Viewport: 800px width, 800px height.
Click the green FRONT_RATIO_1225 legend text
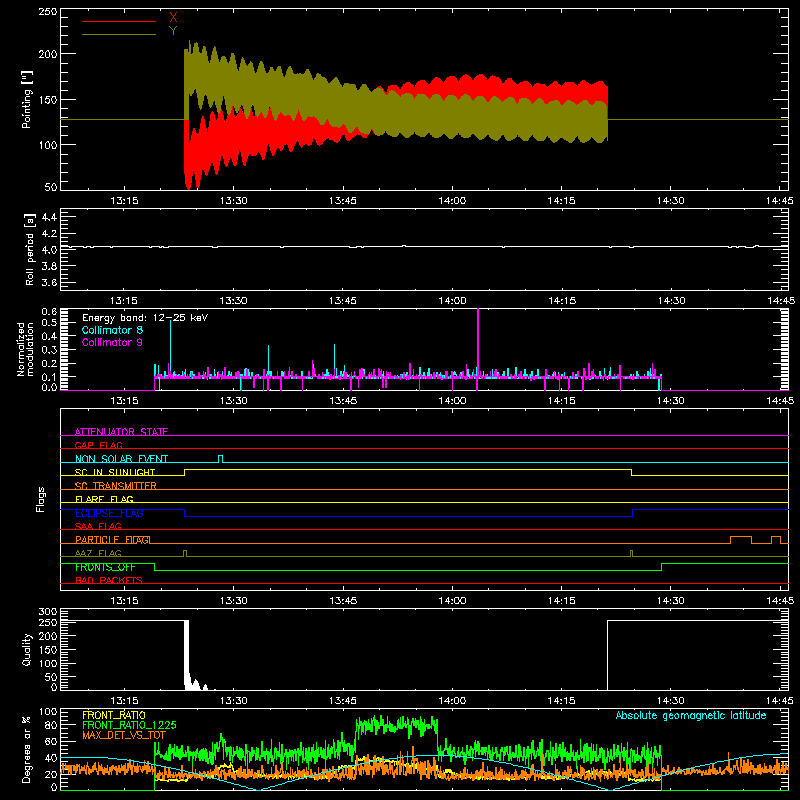point(129,725)
